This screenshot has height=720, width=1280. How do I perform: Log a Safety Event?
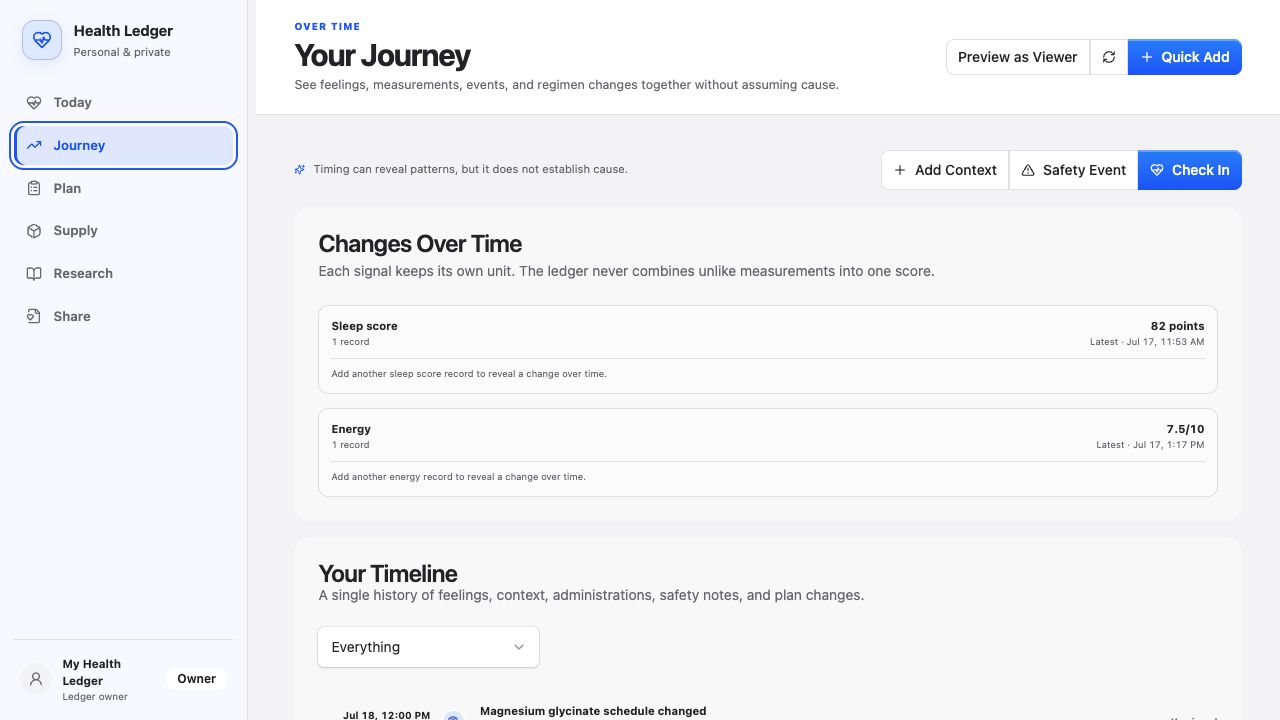(1073, 170)
